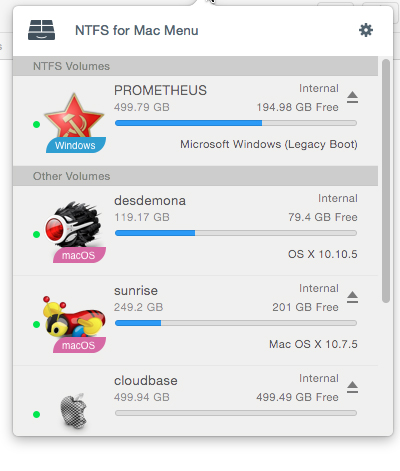
Task: Click the Other Volumes section header
Action: pos(195,176)
